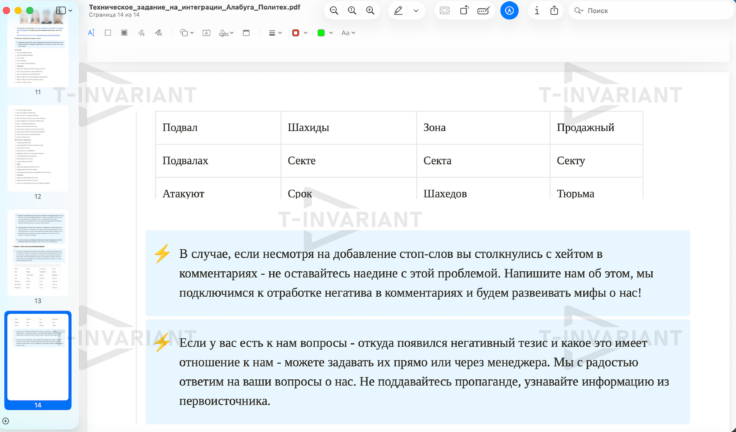Open the Shapes dropdown menu
Image resolution: width=736 pixels, height=432 pixels.
point(187,33)
